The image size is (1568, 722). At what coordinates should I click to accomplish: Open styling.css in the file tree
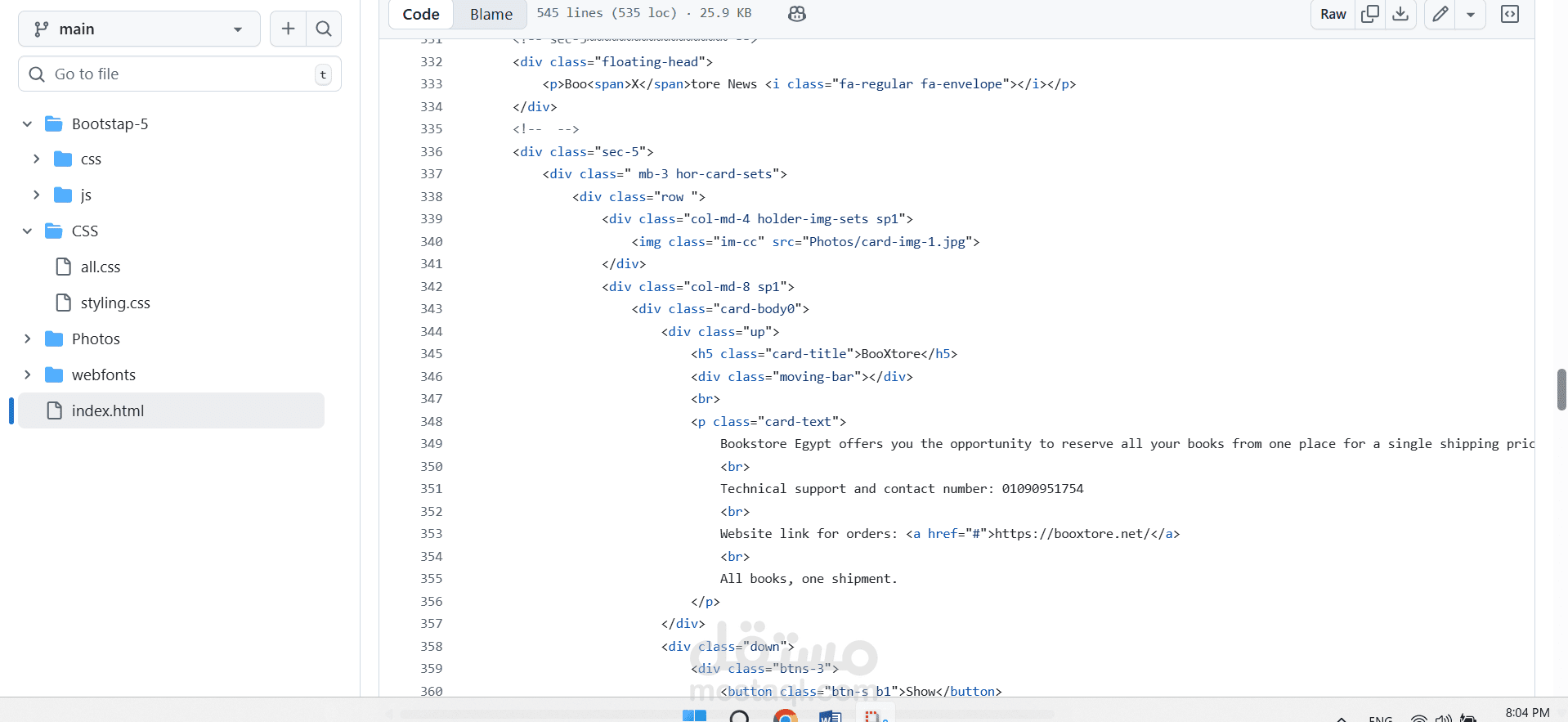(x=115, y=303)
